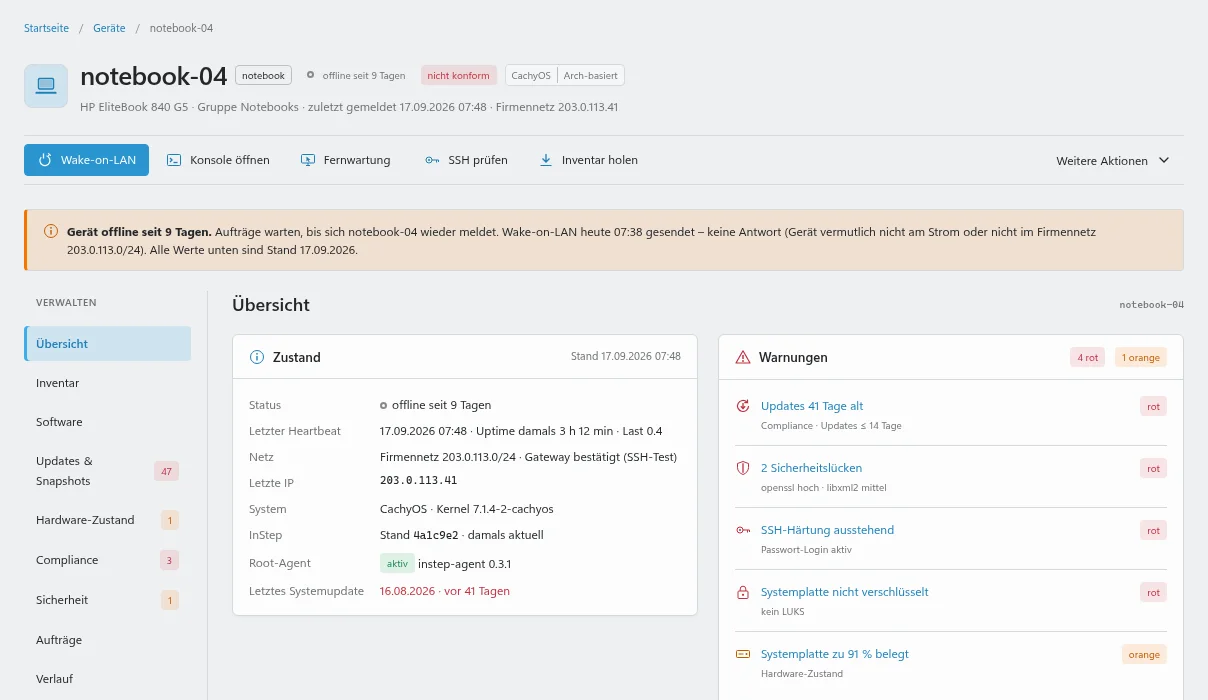Click the Übersicht section heading
This screenshot has width=1208, height=700.
click(271, 304)
